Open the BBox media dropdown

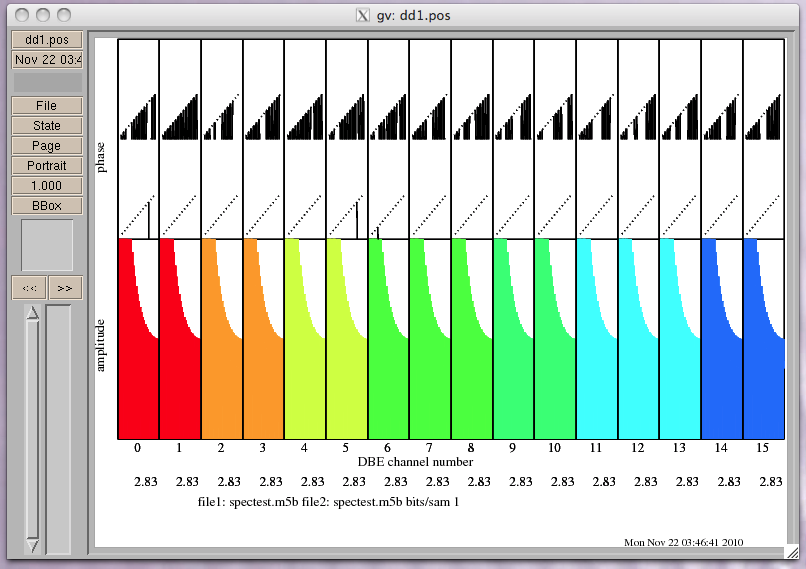tap(47, 206)
